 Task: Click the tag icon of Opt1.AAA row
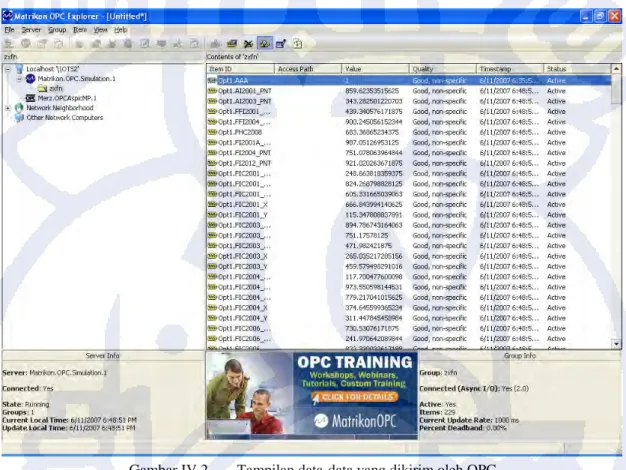pos(212,81)
